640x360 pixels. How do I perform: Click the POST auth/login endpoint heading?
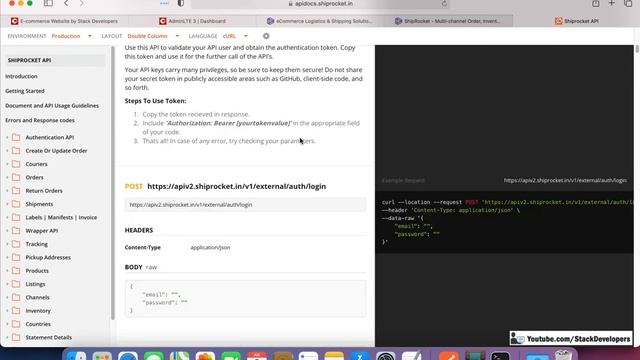click(x=225, y=187)
